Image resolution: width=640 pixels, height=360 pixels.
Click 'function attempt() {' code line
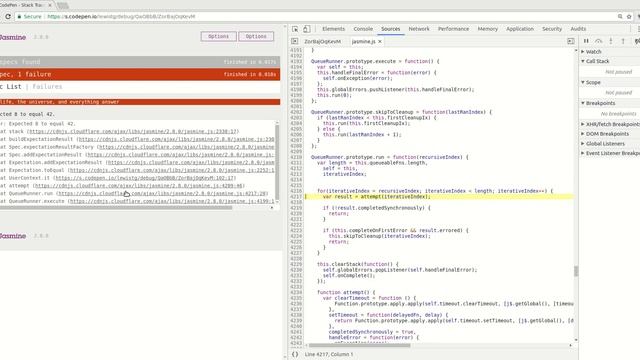(346, 293)
